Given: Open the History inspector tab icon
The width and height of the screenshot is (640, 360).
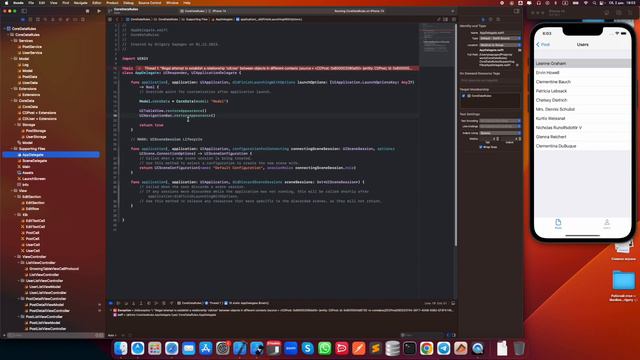Looking at the screenshot, I should coord(491,19).
